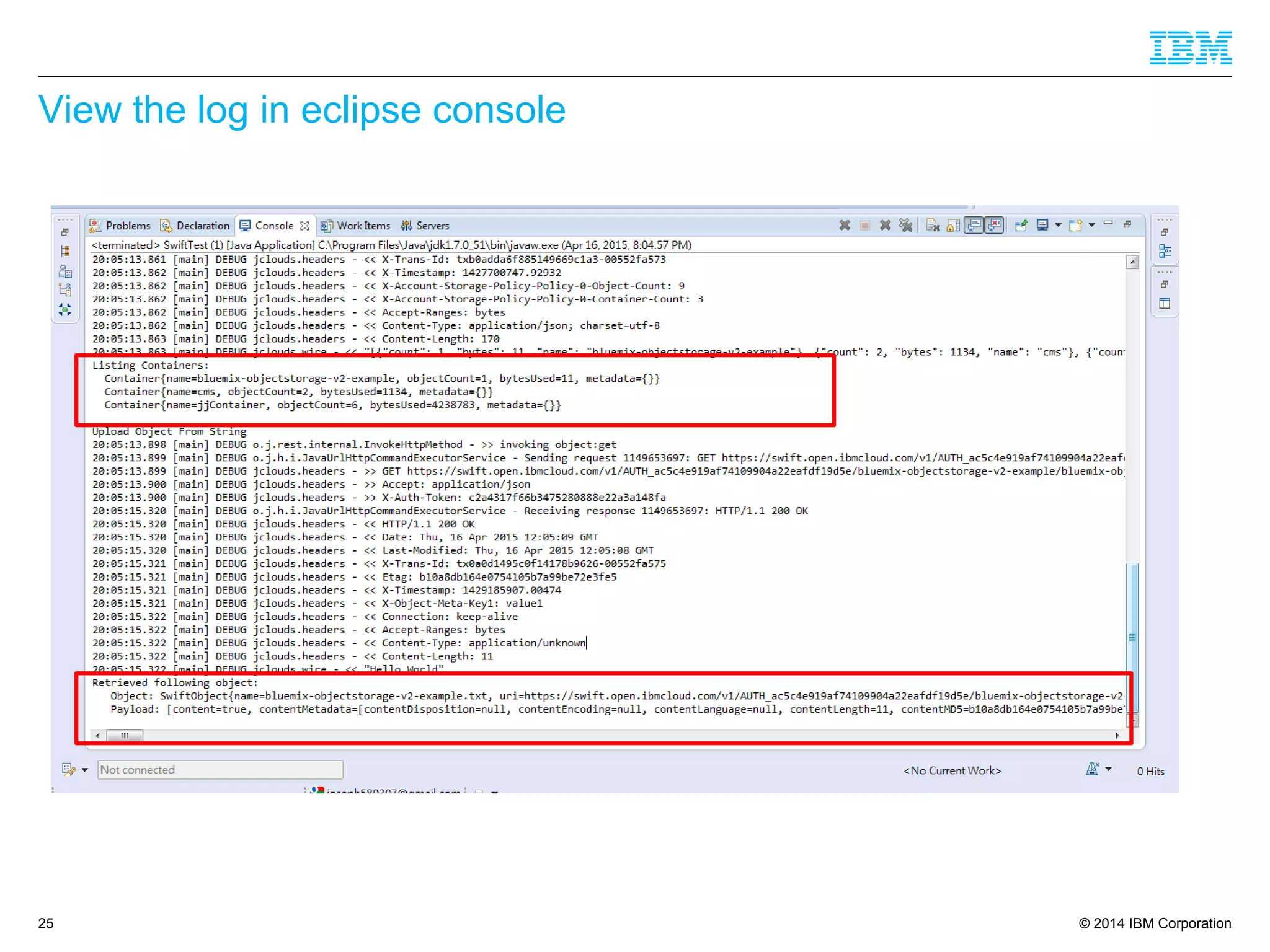This screenshot has width=1270, height=952.
Task: Restore the upper right minimized view stack
Action: 1165,232
